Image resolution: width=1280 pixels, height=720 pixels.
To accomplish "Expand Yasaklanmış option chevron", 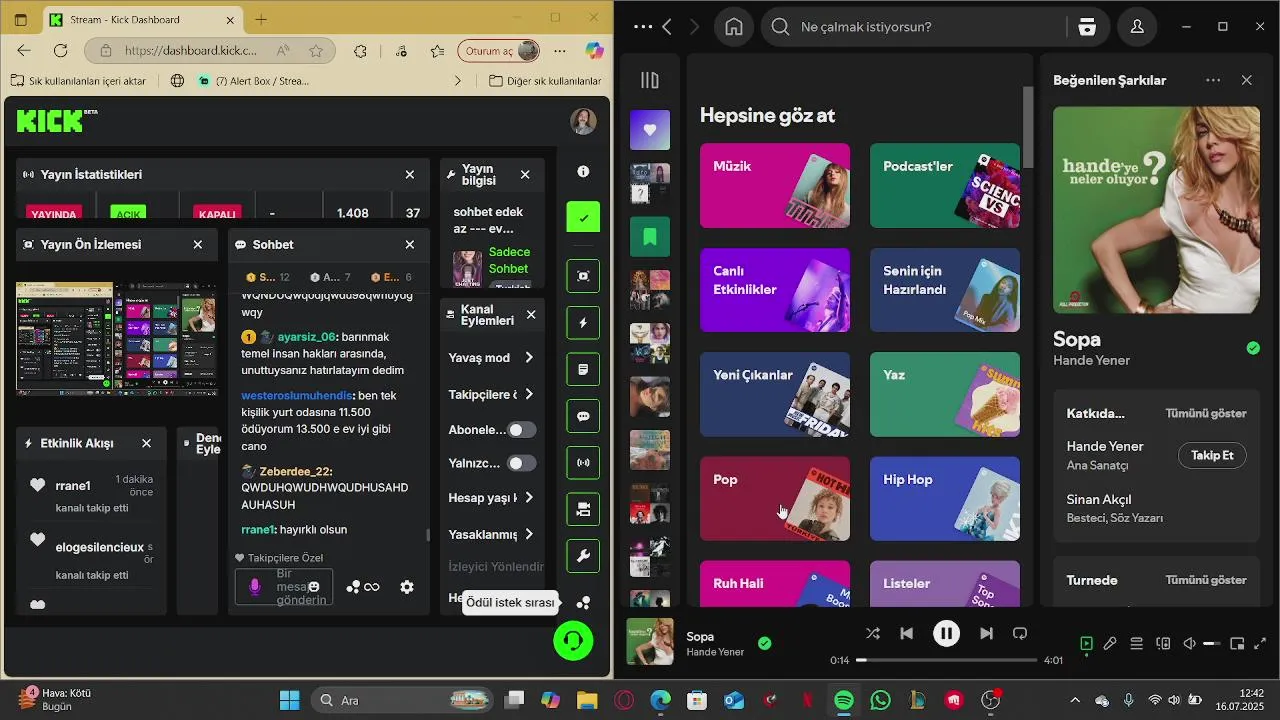I will coord(529,534).
